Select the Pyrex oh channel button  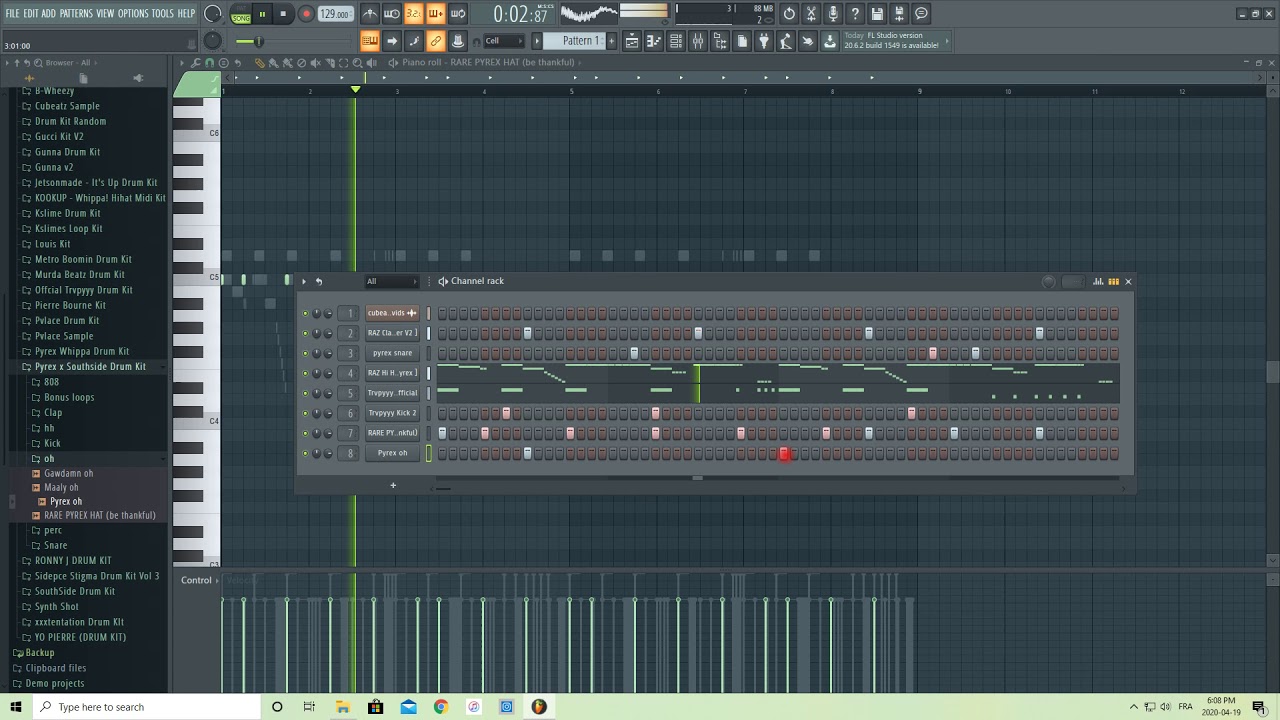392,453
